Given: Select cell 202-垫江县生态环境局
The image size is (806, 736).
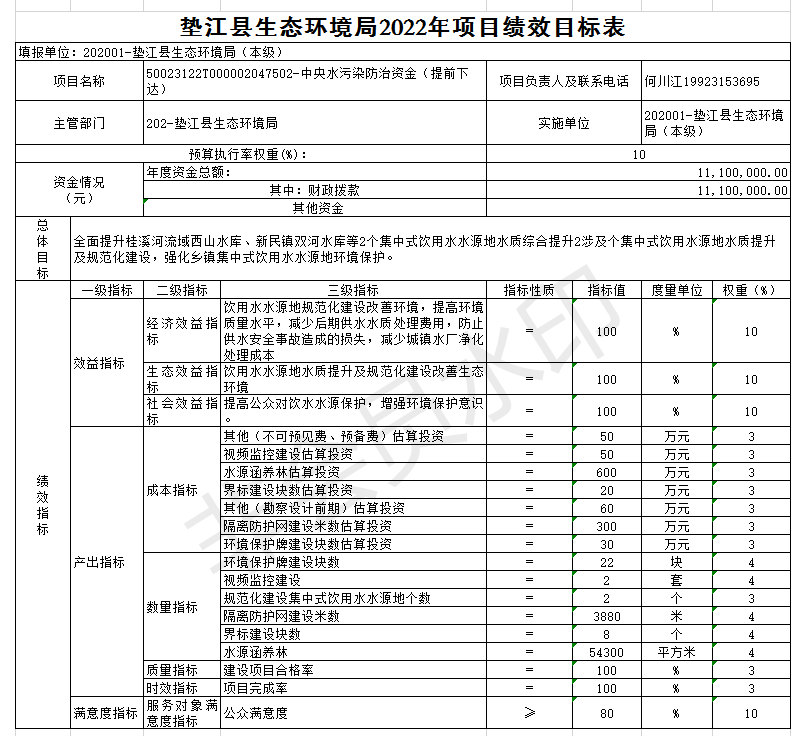Looking at the screenshot, I should (x=315, y=123).
